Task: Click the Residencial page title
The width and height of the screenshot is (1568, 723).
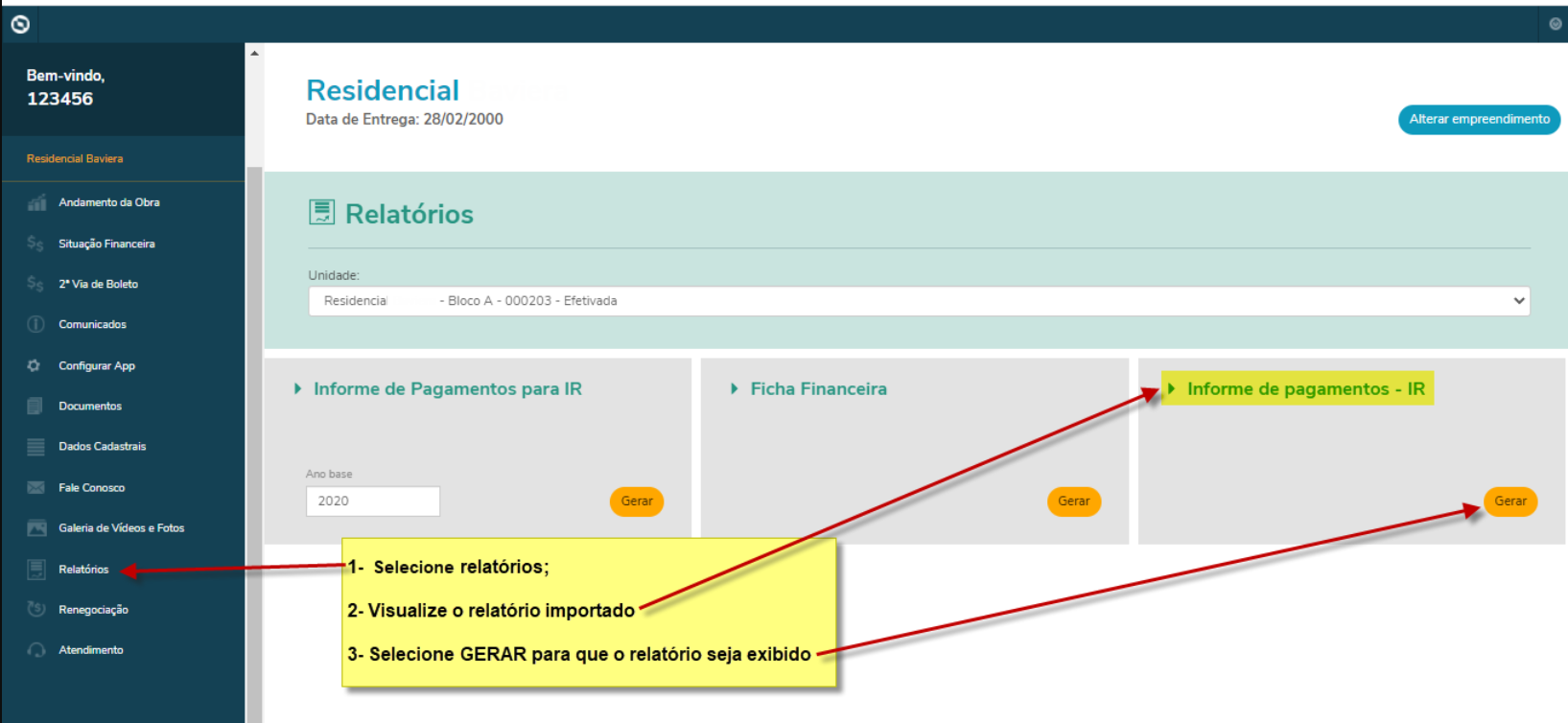Action: click(x=383, y=90)
